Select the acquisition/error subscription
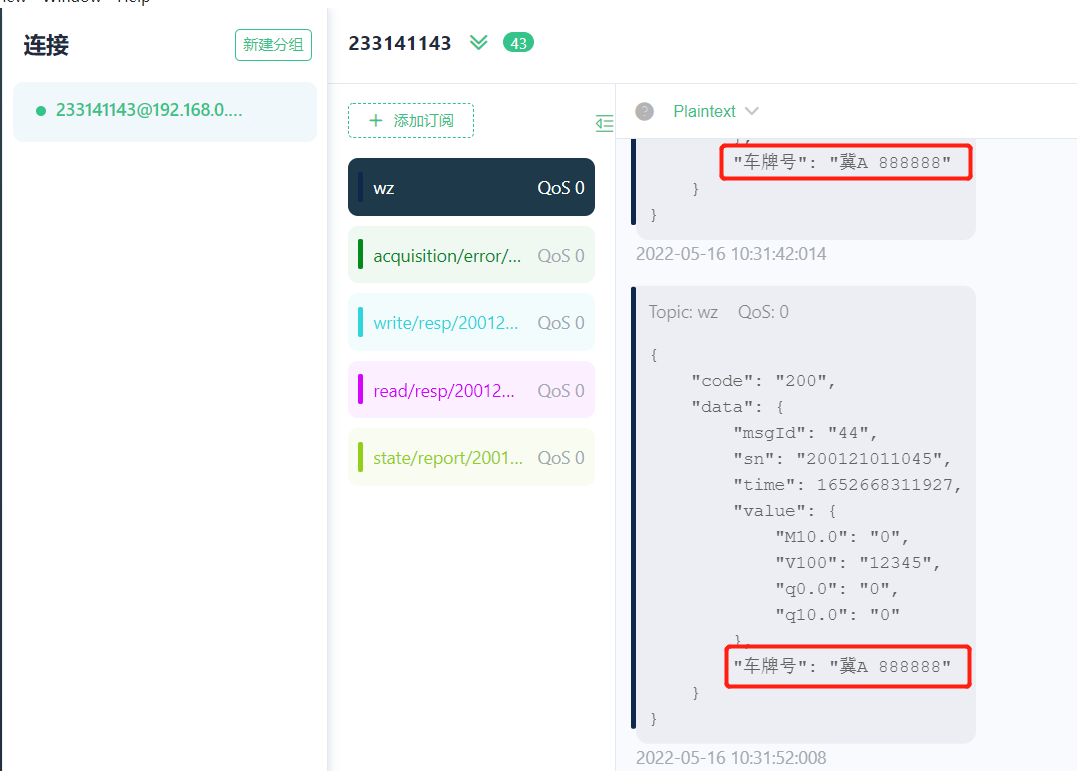 (x=447, y=256)
